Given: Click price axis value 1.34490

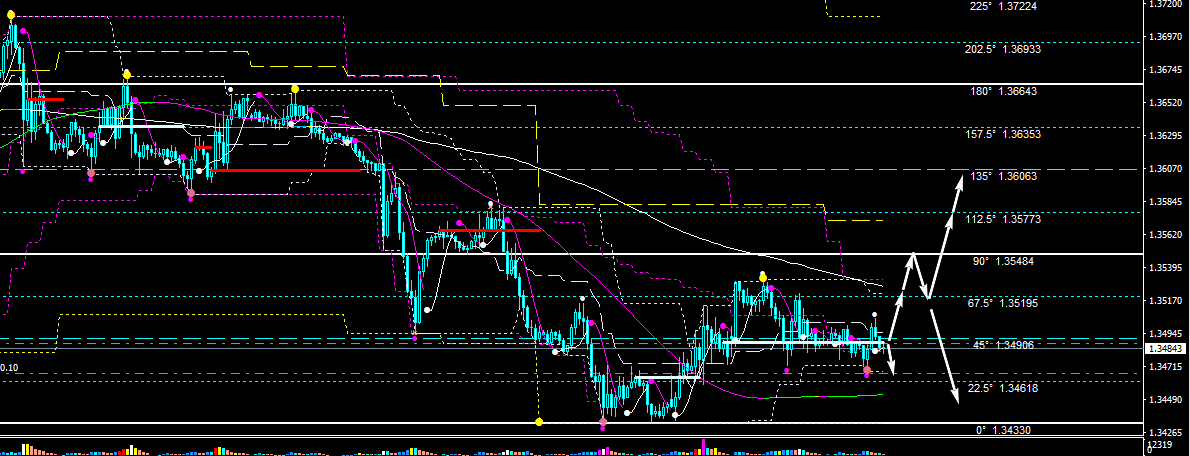Looking at the screenshot, I should pos(1167,400).
